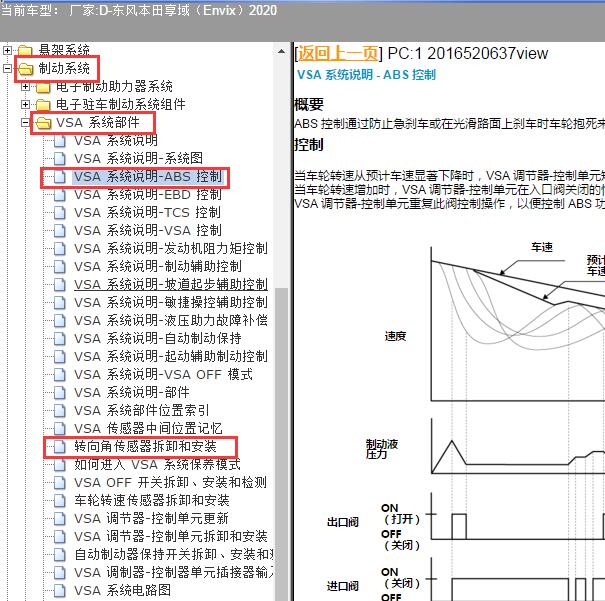Screen dimensions: 605x601
Task: Open 转向角传感器拆卸和安装 document
Action: point(145,447)
